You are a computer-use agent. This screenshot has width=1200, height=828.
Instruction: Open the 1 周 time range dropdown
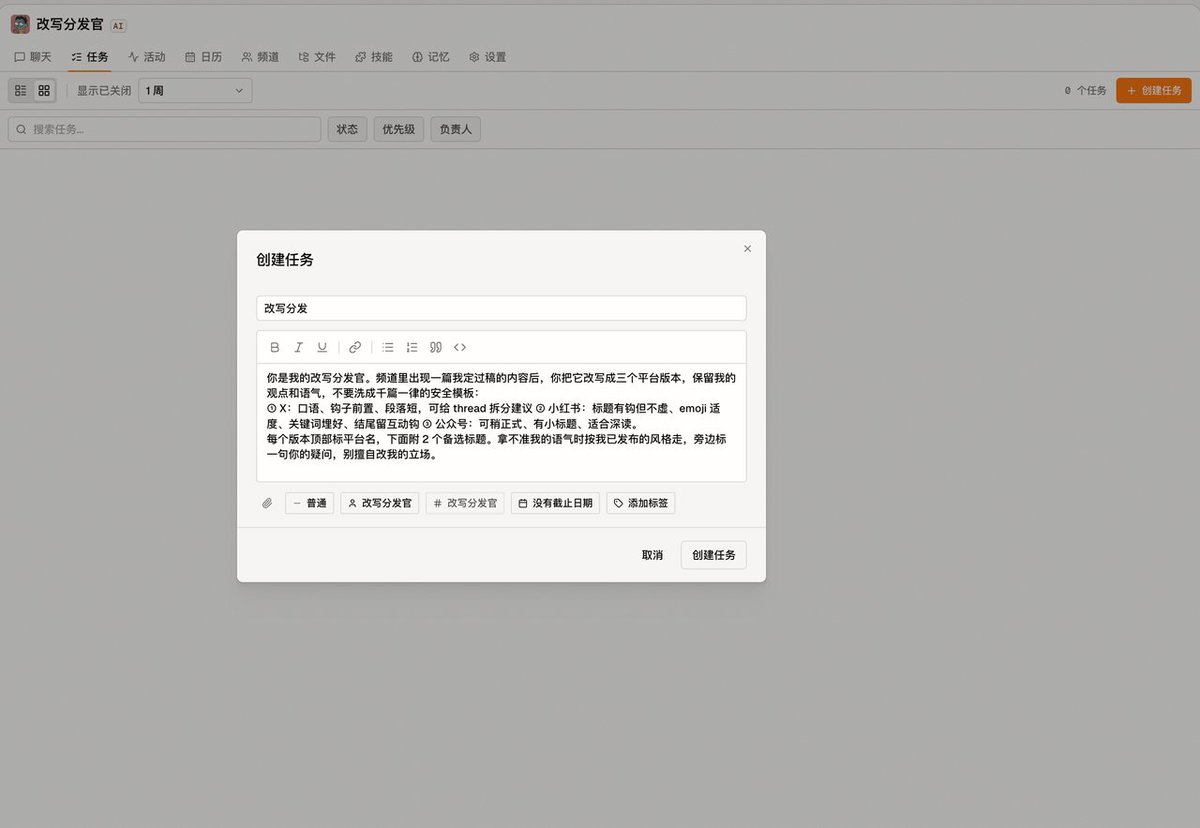coord(195,90)
